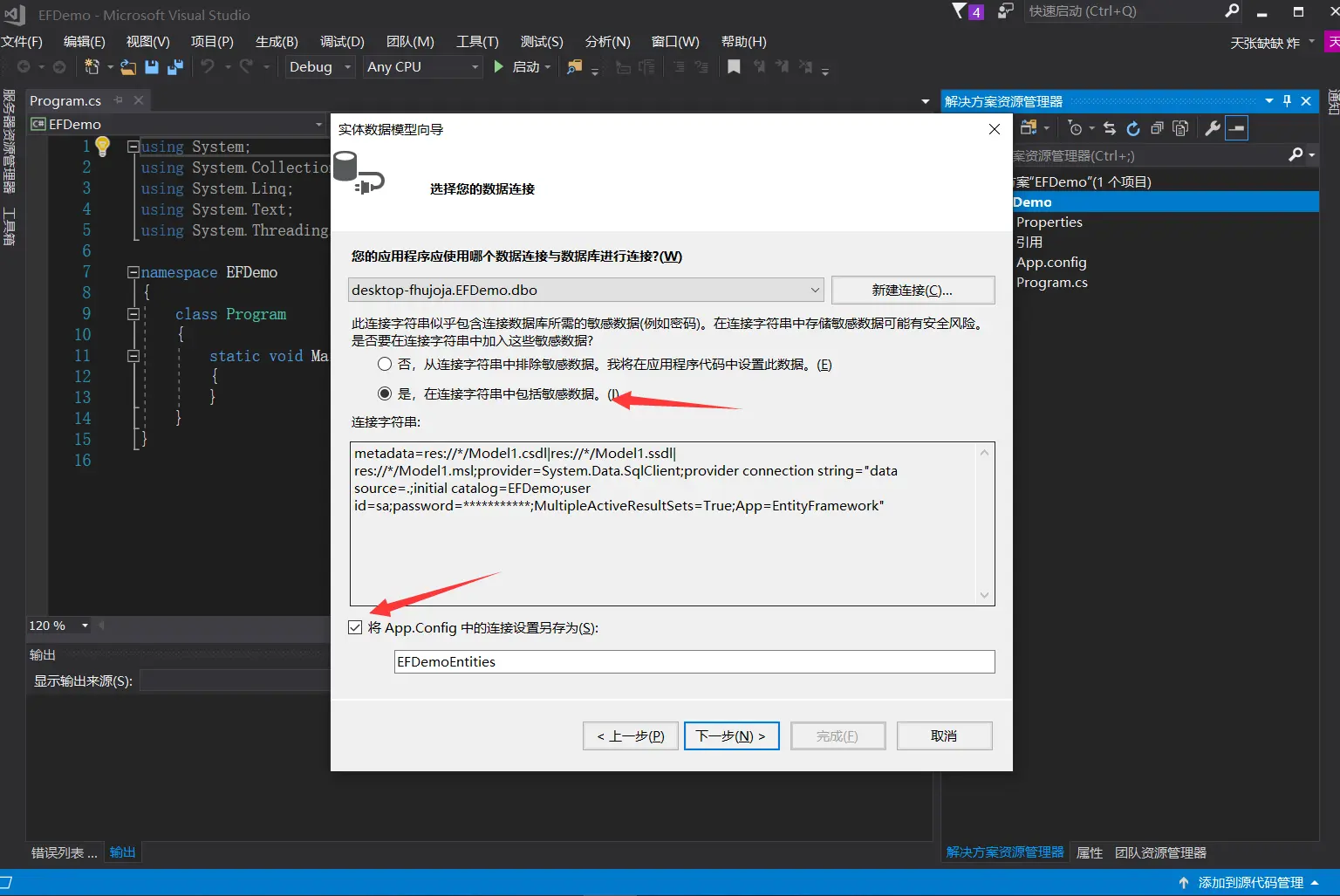Open the Tools (工具) menu
The width and height of the screenshot is (1340, 896).
477,42
